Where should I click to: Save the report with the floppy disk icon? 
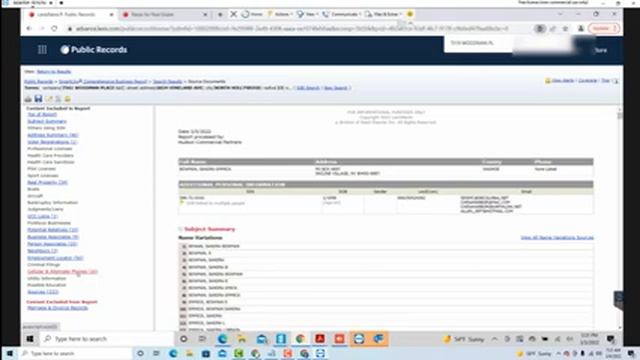click(x=38, y=98)
